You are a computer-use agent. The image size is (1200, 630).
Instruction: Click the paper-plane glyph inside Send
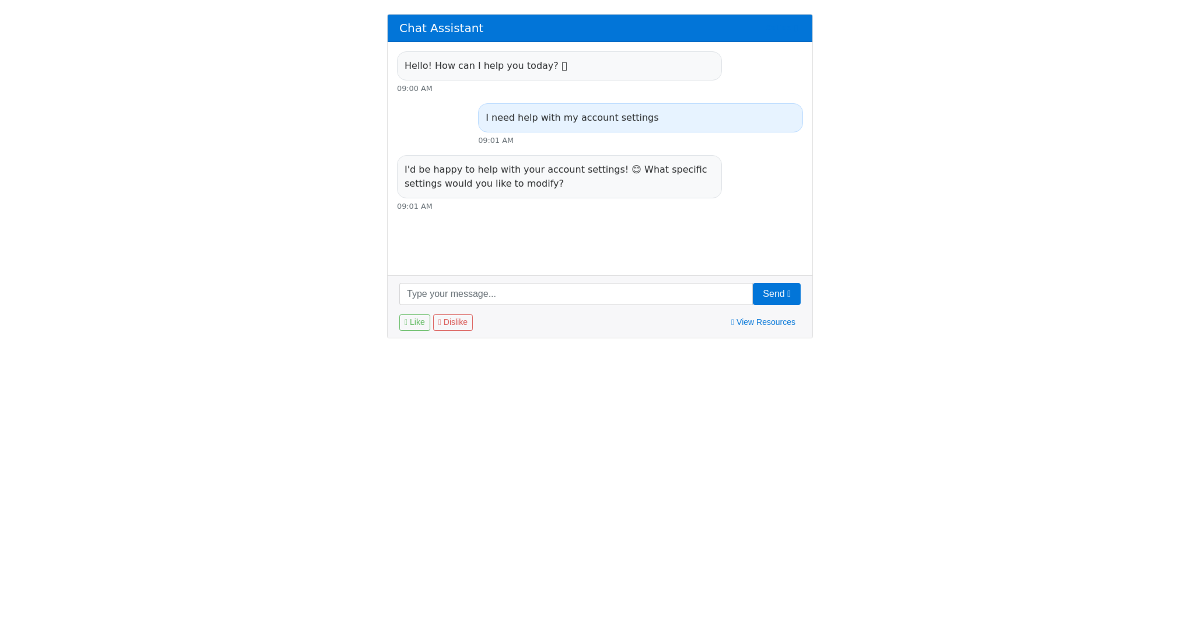click(x=789, y=293)
